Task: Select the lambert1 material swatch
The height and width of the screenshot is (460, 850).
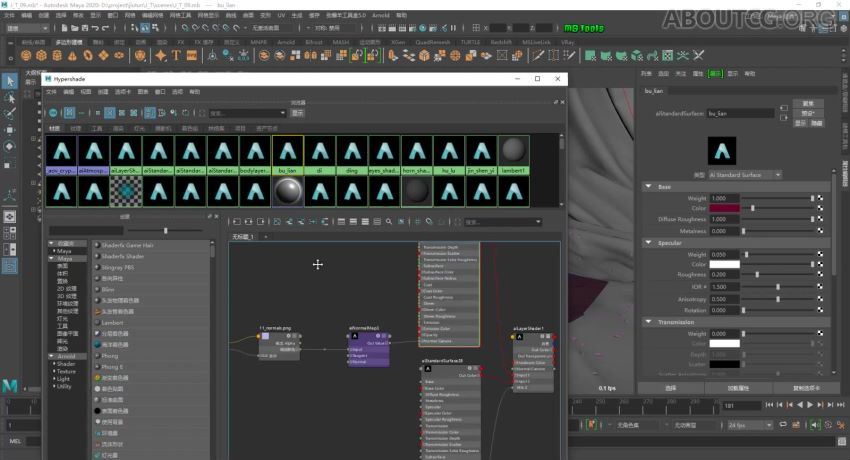Action: pyautogui.click(x=513, y=155)
